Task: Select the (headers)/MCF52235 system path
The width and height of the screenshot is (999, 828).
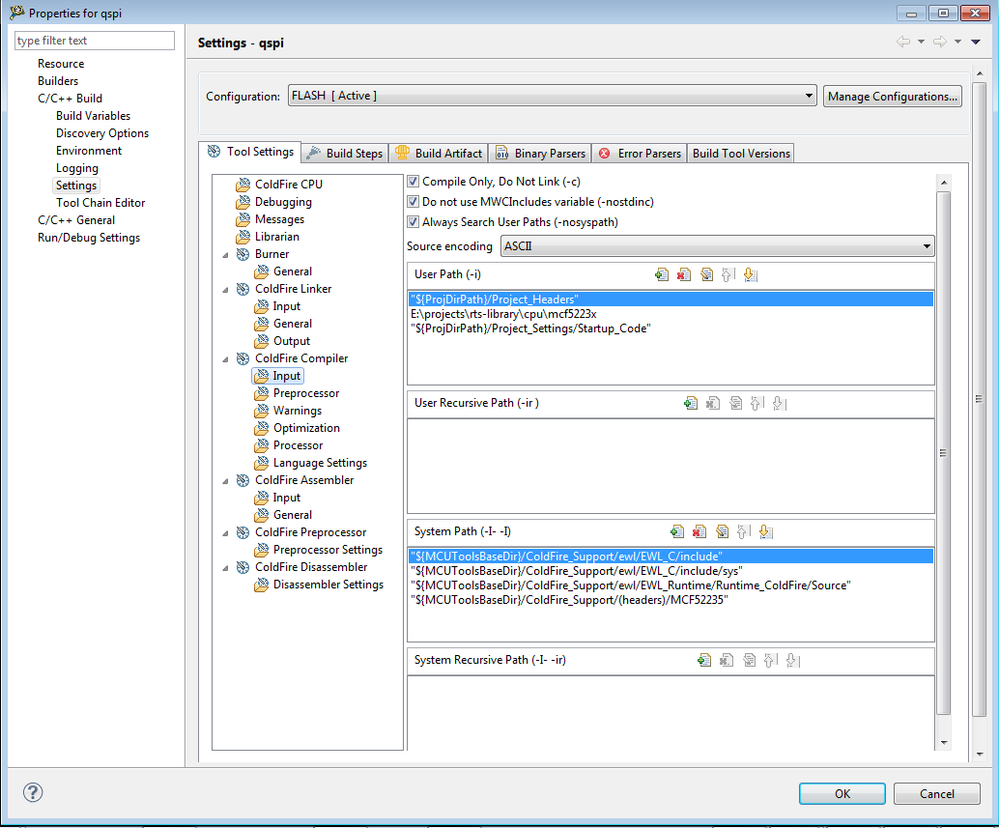Action: point(570,601)
